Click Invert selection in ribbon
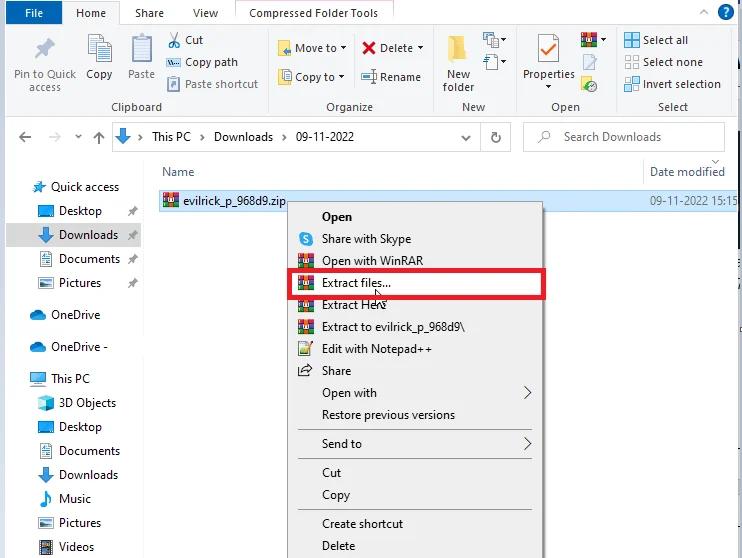The image size is (742, 558). click(672, 84)
